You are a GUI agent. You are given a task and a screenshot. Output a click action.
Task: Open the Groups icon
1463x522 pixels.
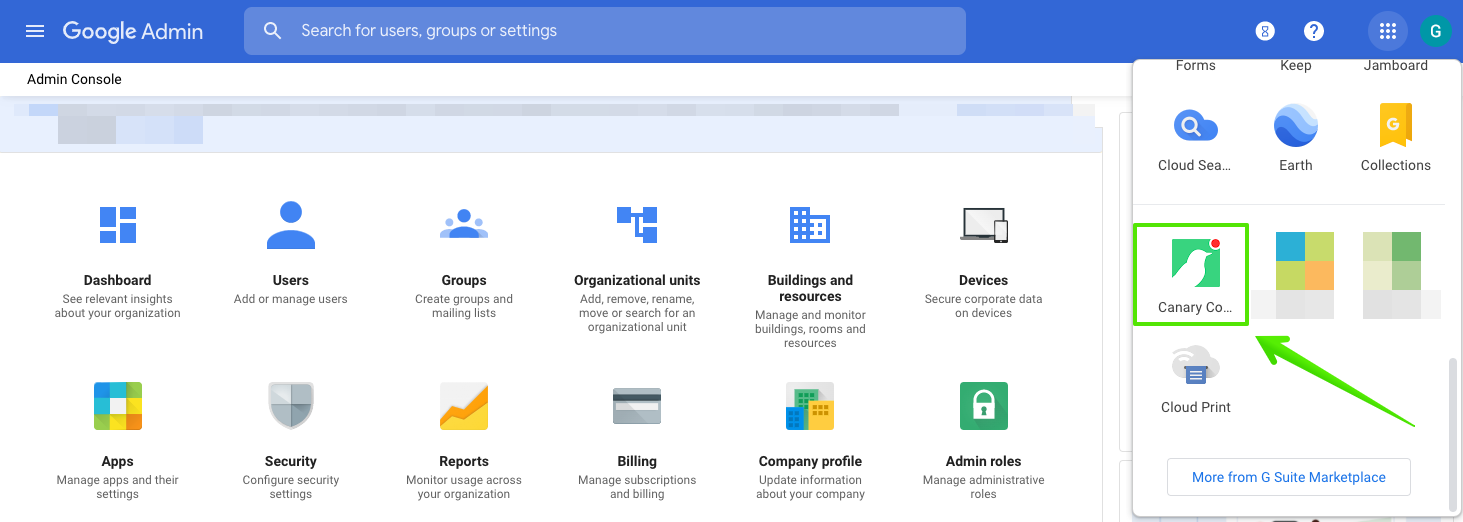click(464, 224)
